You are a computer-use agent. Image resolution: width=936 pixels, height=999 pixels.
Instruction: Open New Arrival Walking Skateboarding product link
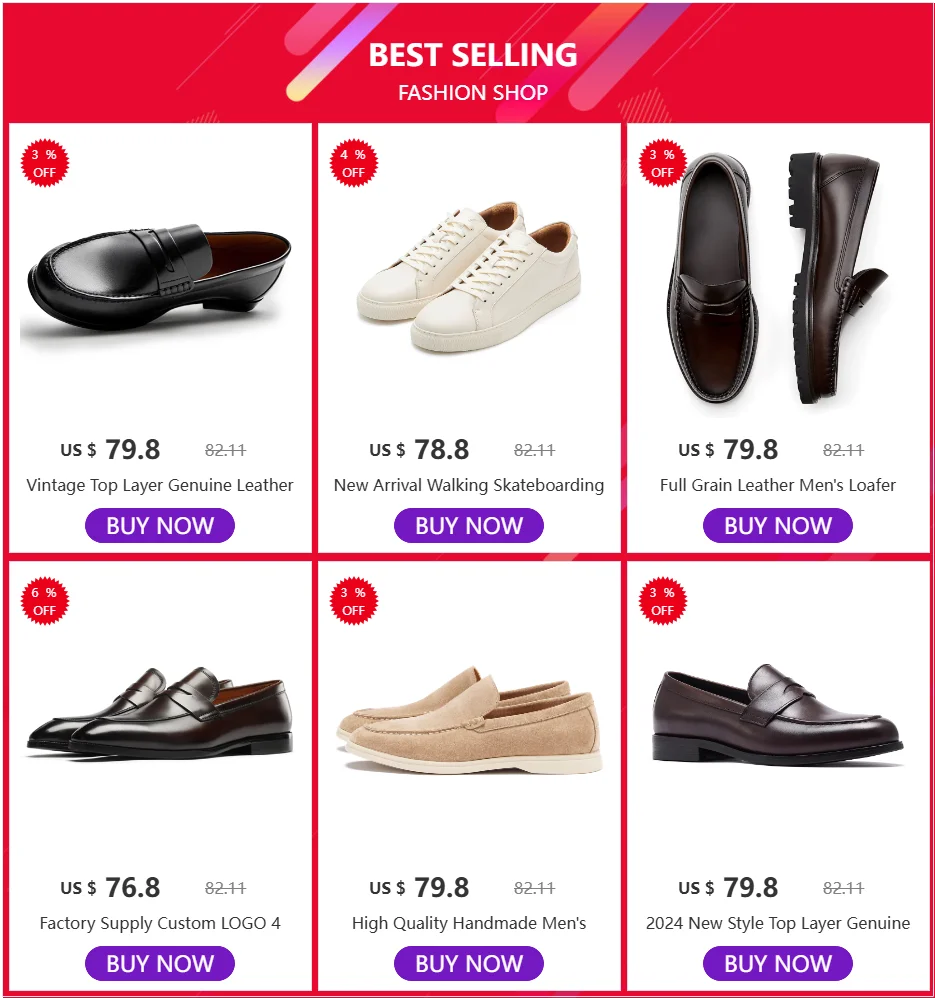coord(468,486)
